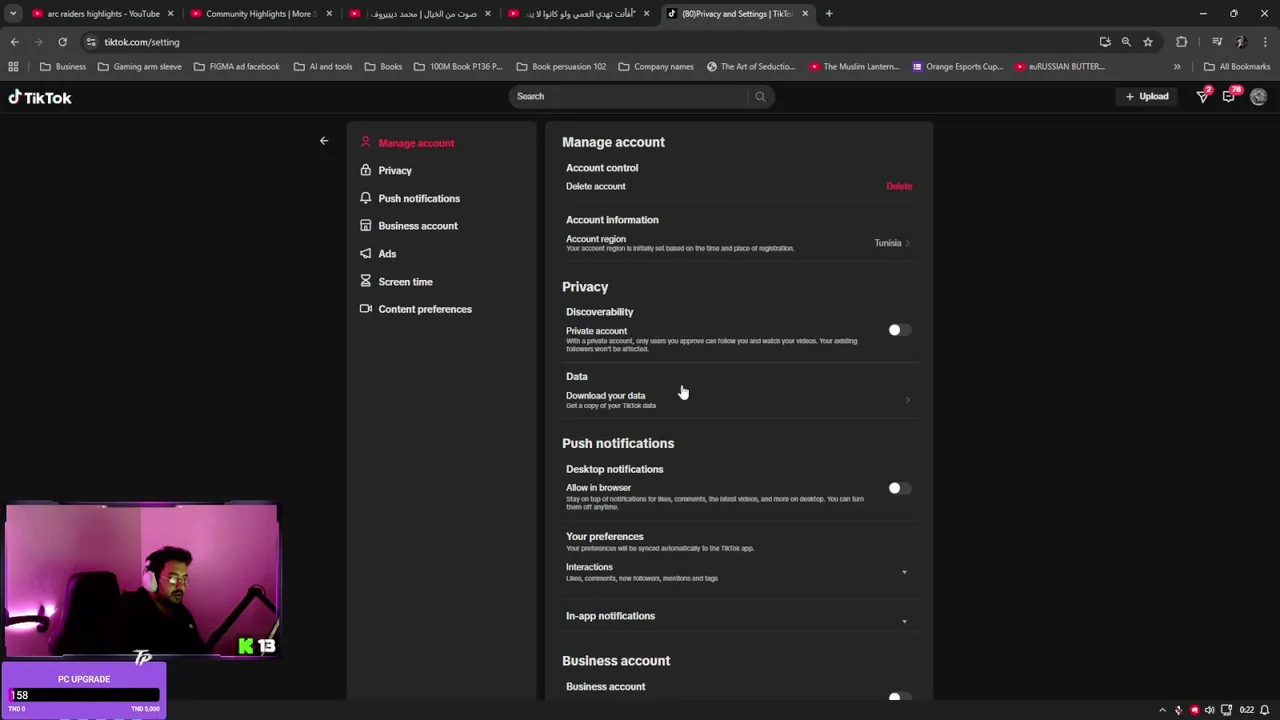
Task: Open the Books bookmark folder
Action: pos(383,67)
